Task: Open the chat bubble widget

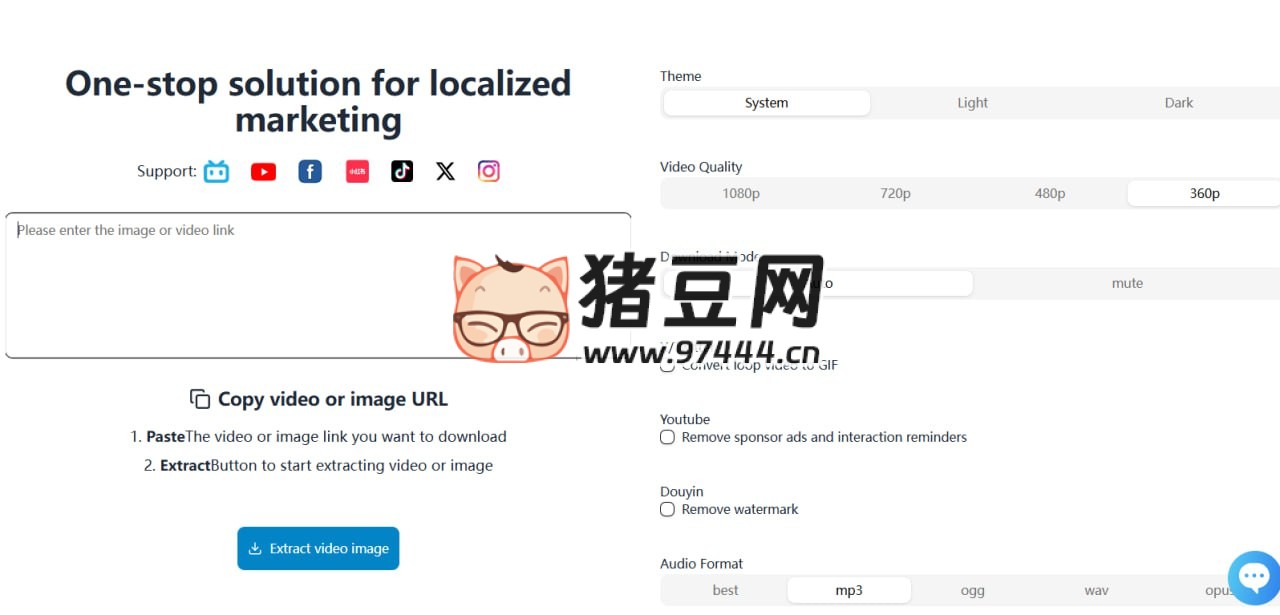Action: [x=1253, y=577]
